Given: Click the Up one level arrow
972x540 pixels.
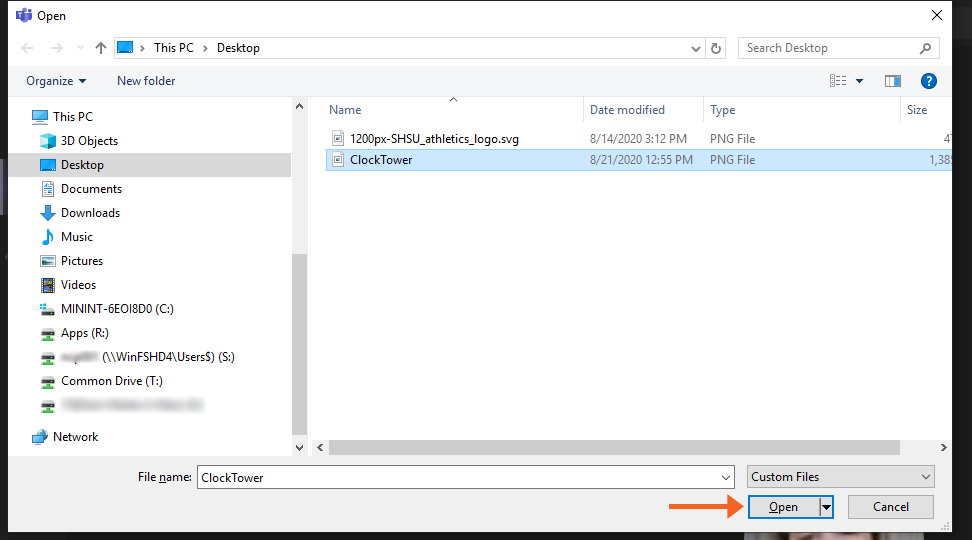Looking at the screenshot, I should click(x=101, y=48).
